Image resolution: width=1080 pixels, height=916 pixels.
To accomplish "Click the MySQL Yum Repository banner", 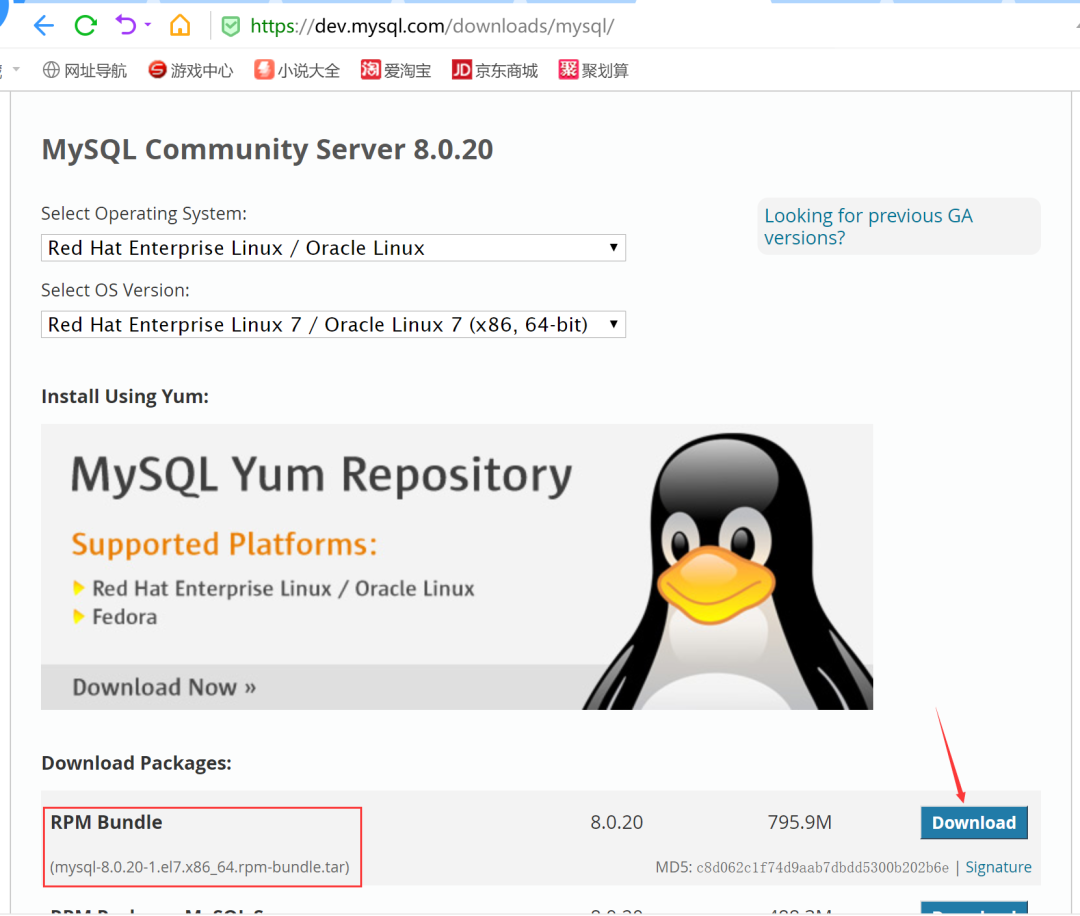I will pos(457,566).
